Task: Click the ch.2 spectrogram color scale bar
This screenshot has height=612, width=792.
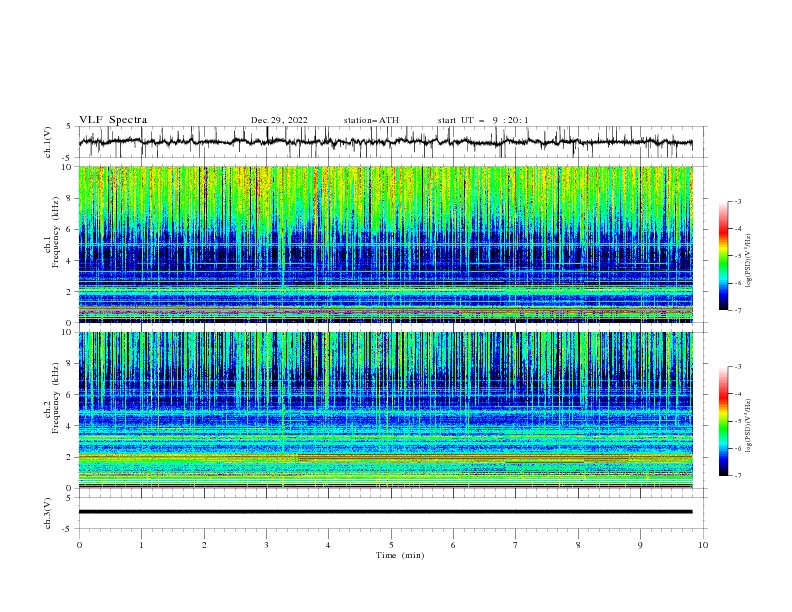Action: [x=723, y=421]
